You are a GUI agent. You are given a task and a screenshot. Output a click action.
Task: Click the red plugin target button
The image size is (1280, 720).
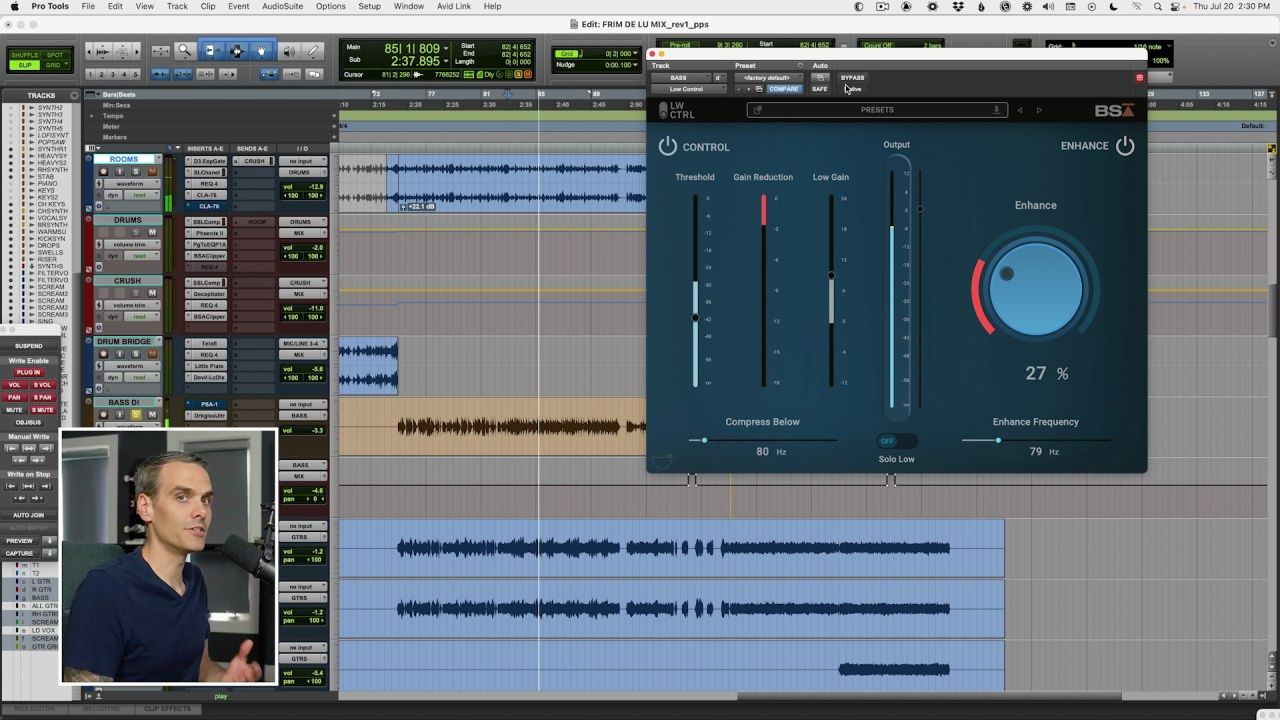coord(1139,77)
